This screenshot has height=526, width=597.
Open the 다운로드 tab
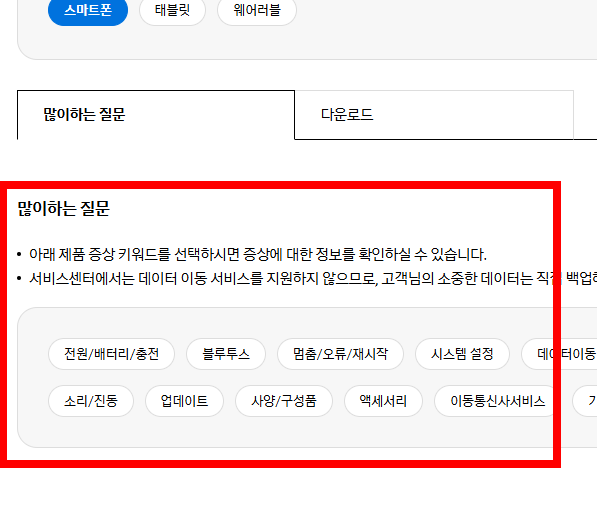coord(434,115)
